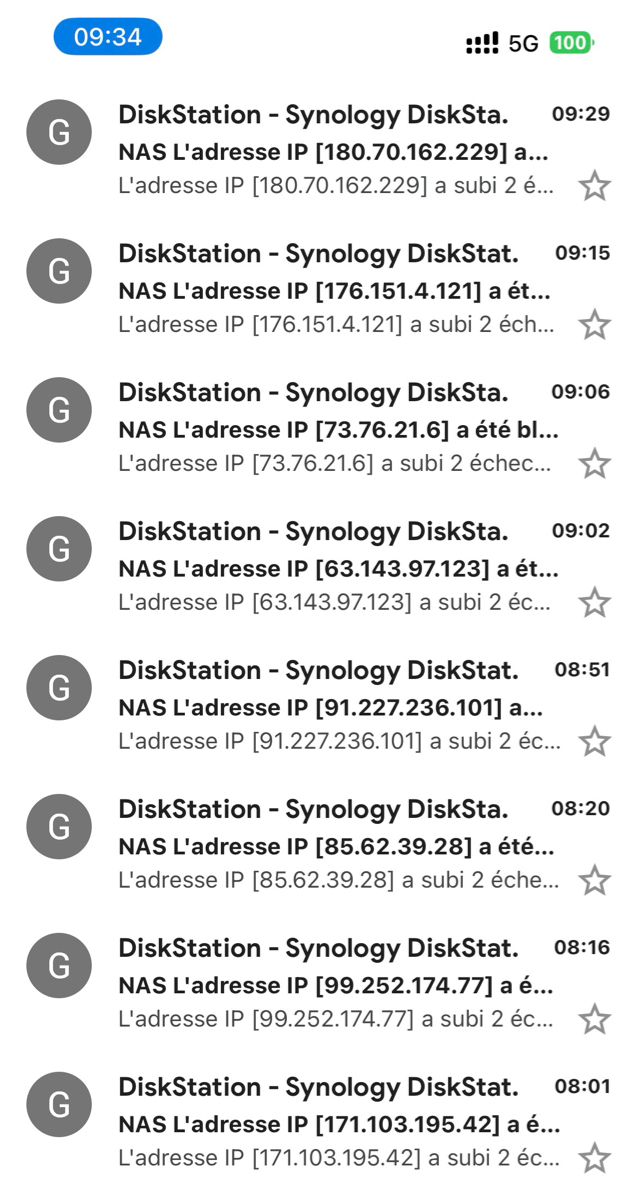
Task: Star the 176.151.4.121 email
Action: point(595,325)
